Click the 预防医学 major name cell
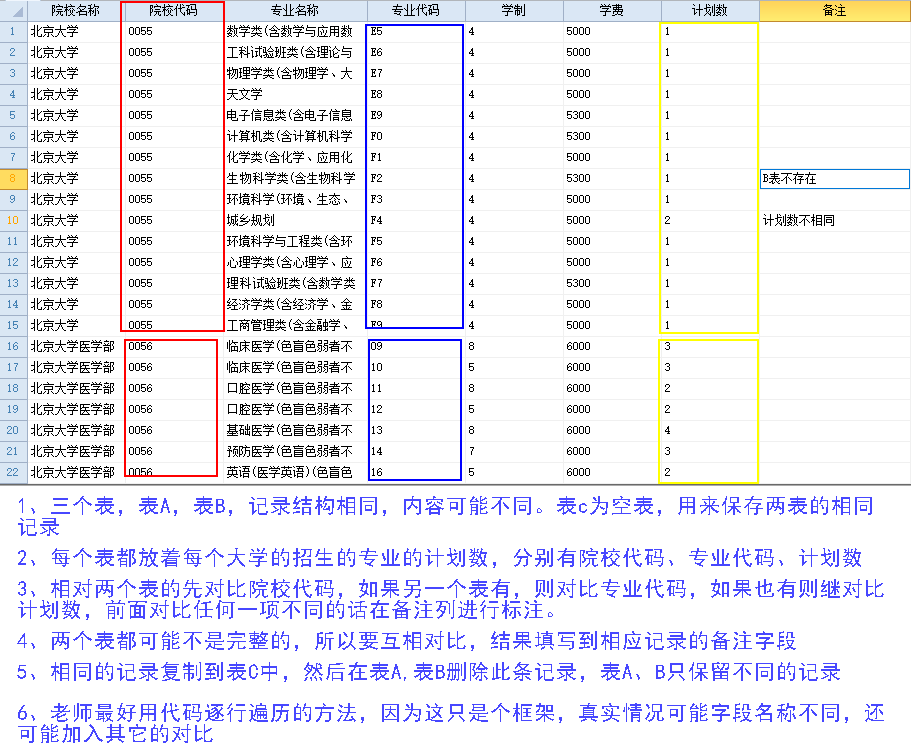Screen dimensions: 911x753 point(295,451)
